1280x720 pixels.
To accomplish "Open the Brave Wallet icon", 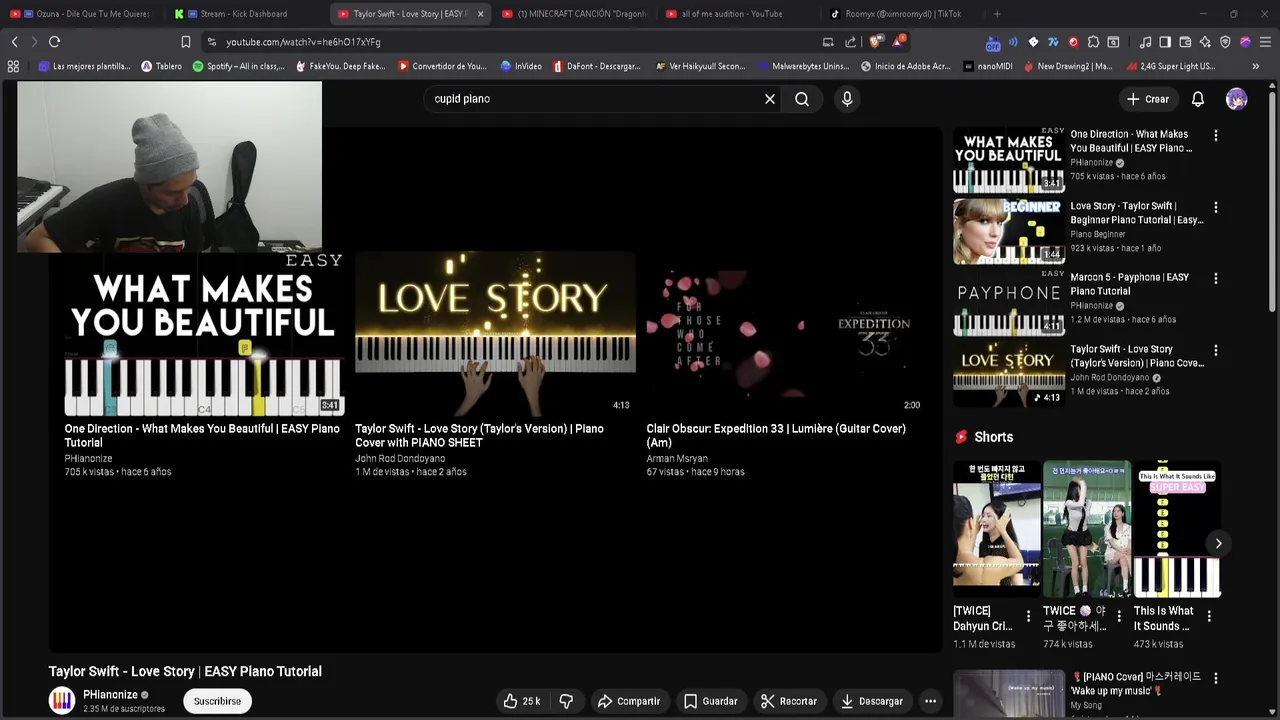I will point(1185,42).
